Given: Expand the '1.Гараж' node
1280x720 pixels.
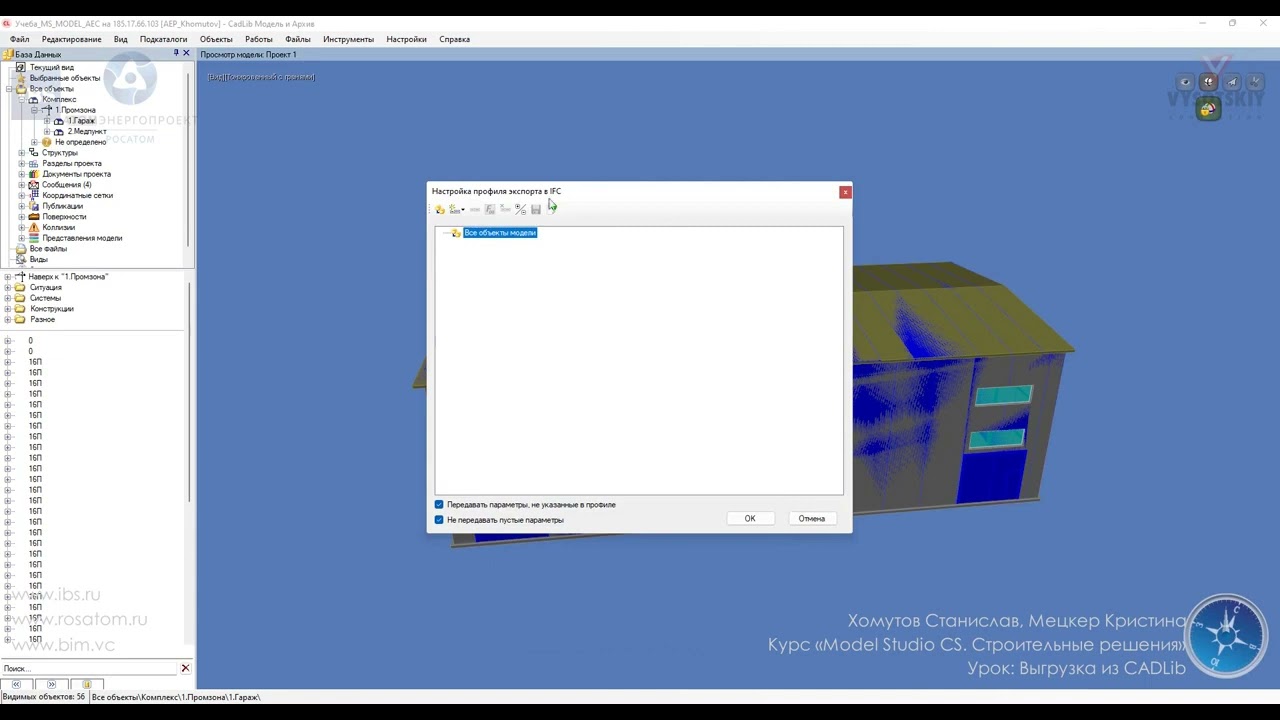Looking at the screenshot, I should coord(47,121).
